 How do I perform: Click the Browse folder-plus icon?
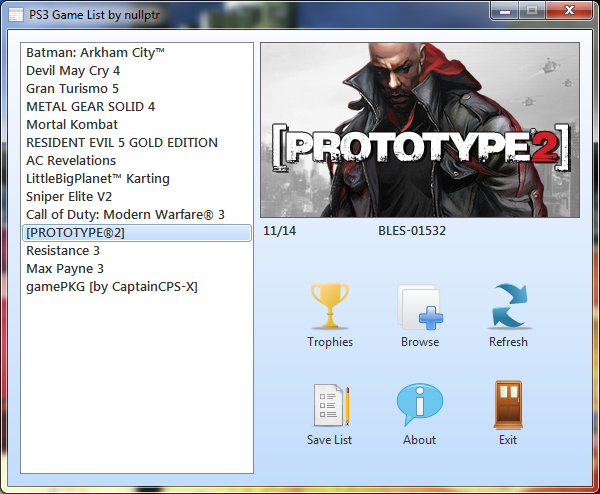tap(420, 307)
